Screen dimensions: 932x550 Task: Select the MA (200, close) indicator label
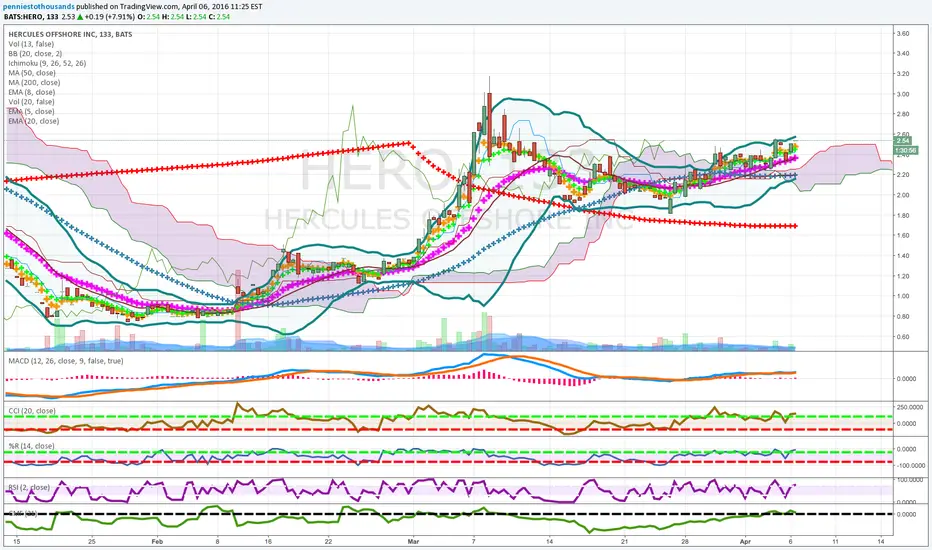[34, 82]
